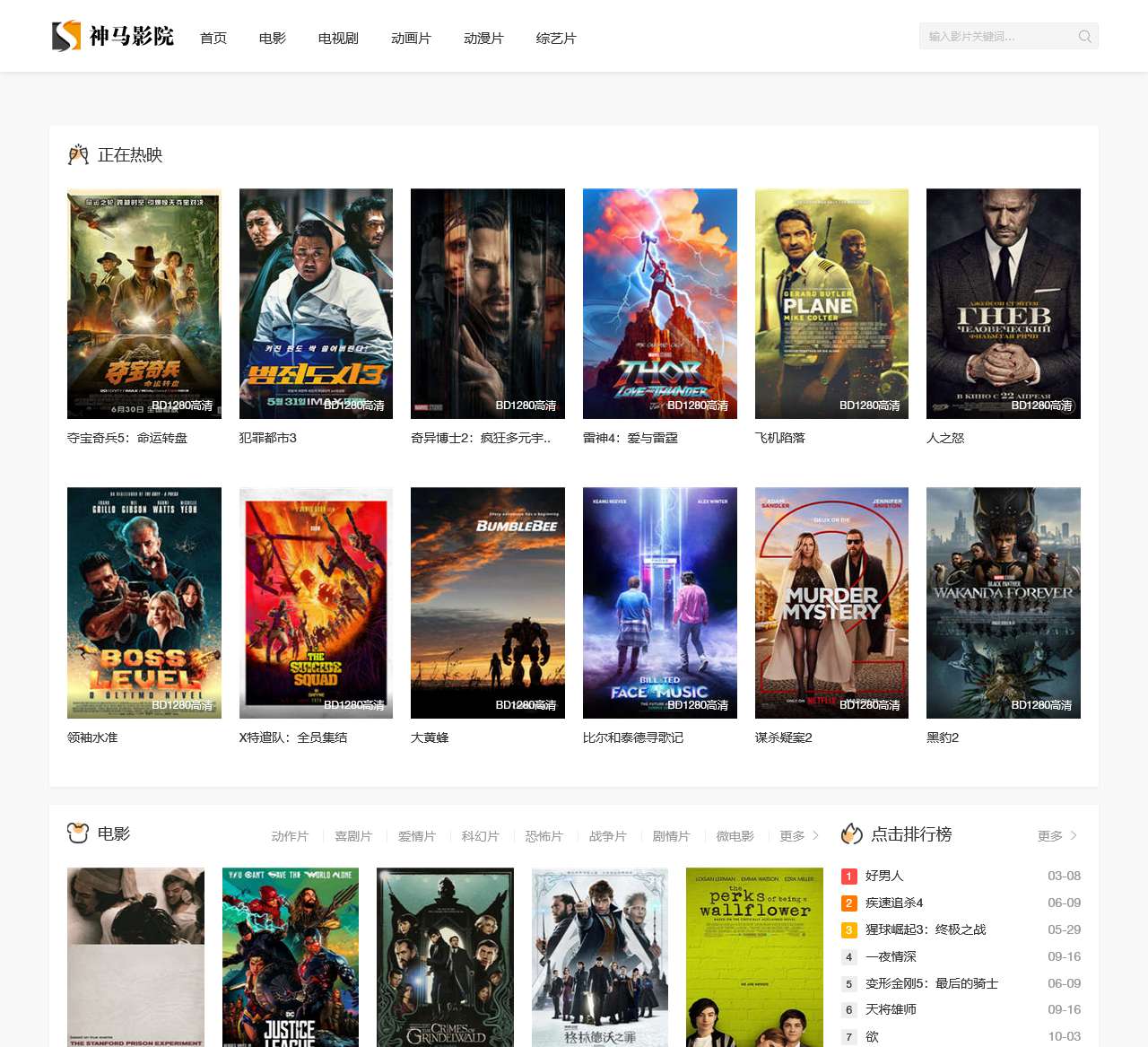The image size is (1148, 1047).
Task: Click the 谋杀疑案2 title link
Action: pyautogui.click(x=784, y=737)
